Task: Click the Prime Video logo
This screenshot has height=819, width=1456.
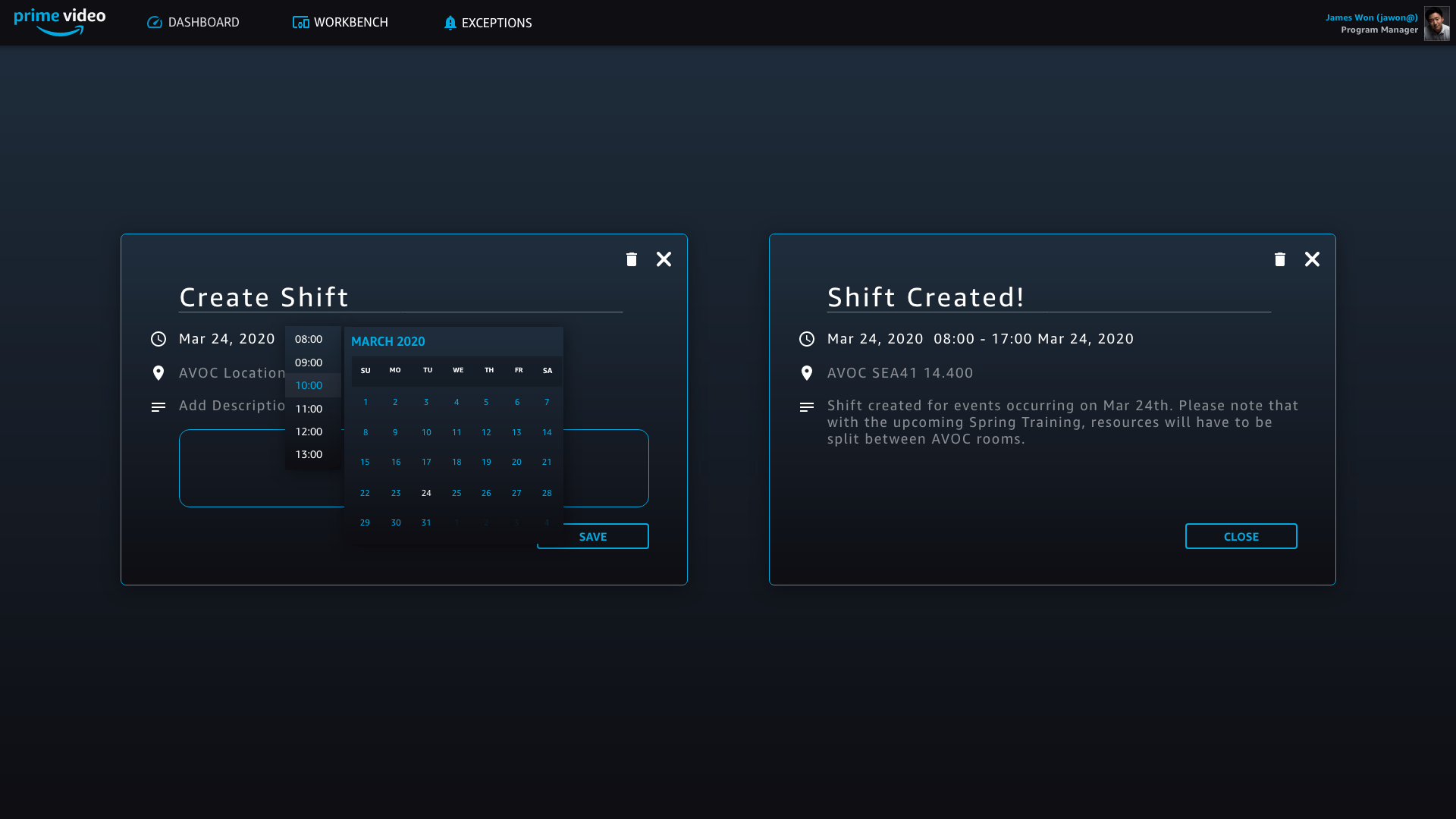Action: (60, 22)
